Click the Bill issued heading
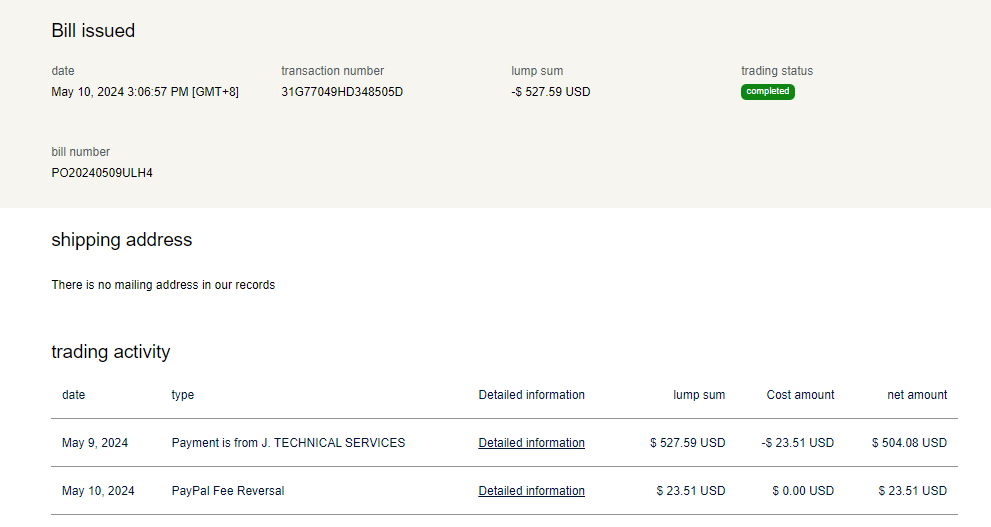This screenshot has width=991, height=527. click(93, 31)
